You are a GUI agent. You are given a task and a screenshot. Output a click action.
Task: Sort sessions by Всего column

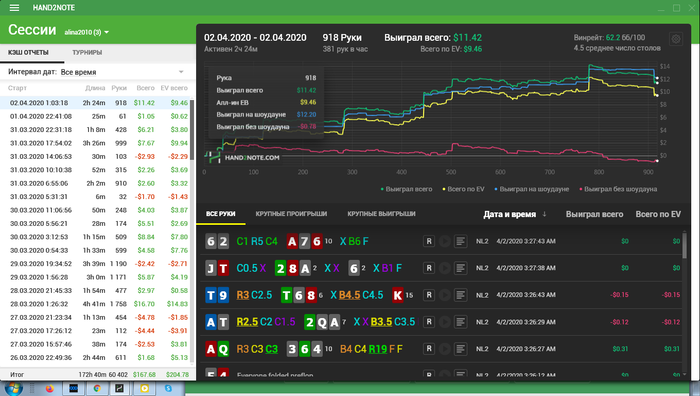pos(146,88)
